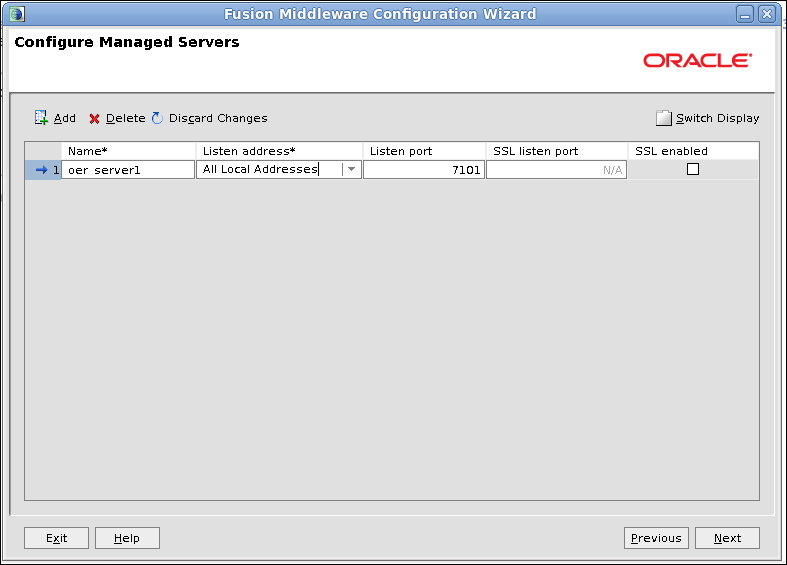Return to the Previous wizard step
787x565 pixels.
[x=656, y=538]
